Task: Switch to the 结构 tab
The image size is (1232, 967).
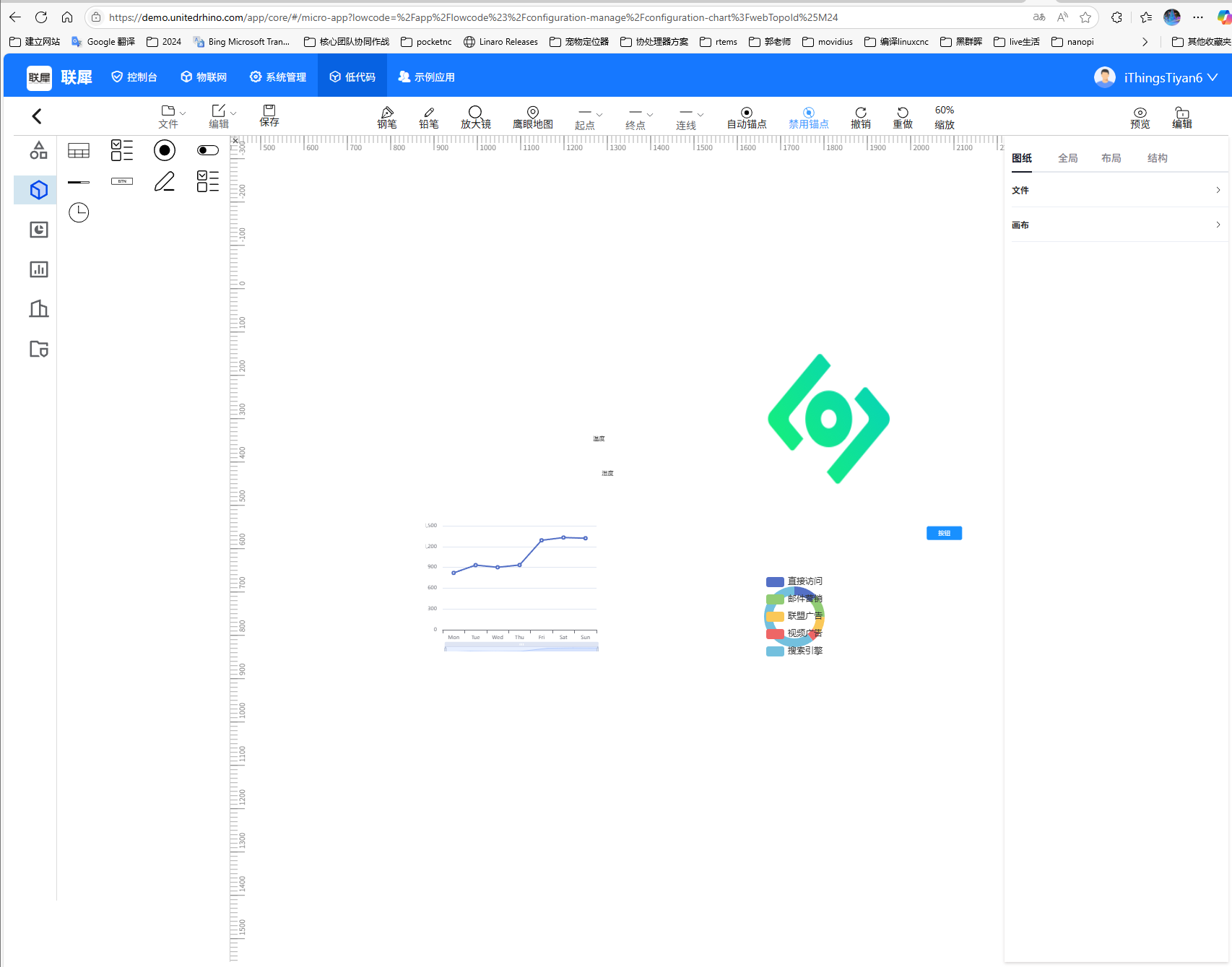Action: (x=1158, y=158)
